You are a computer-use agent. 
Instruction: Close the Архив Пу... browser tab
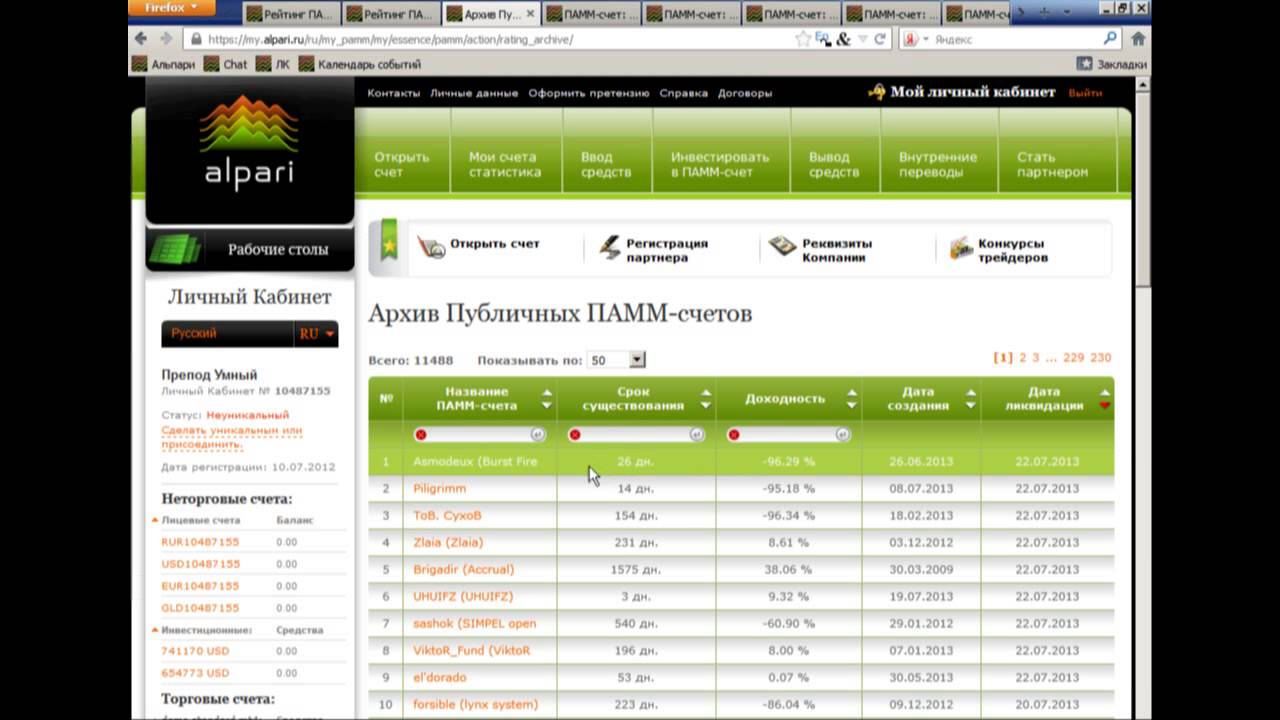pyautogui.click(x=529, y=14)
